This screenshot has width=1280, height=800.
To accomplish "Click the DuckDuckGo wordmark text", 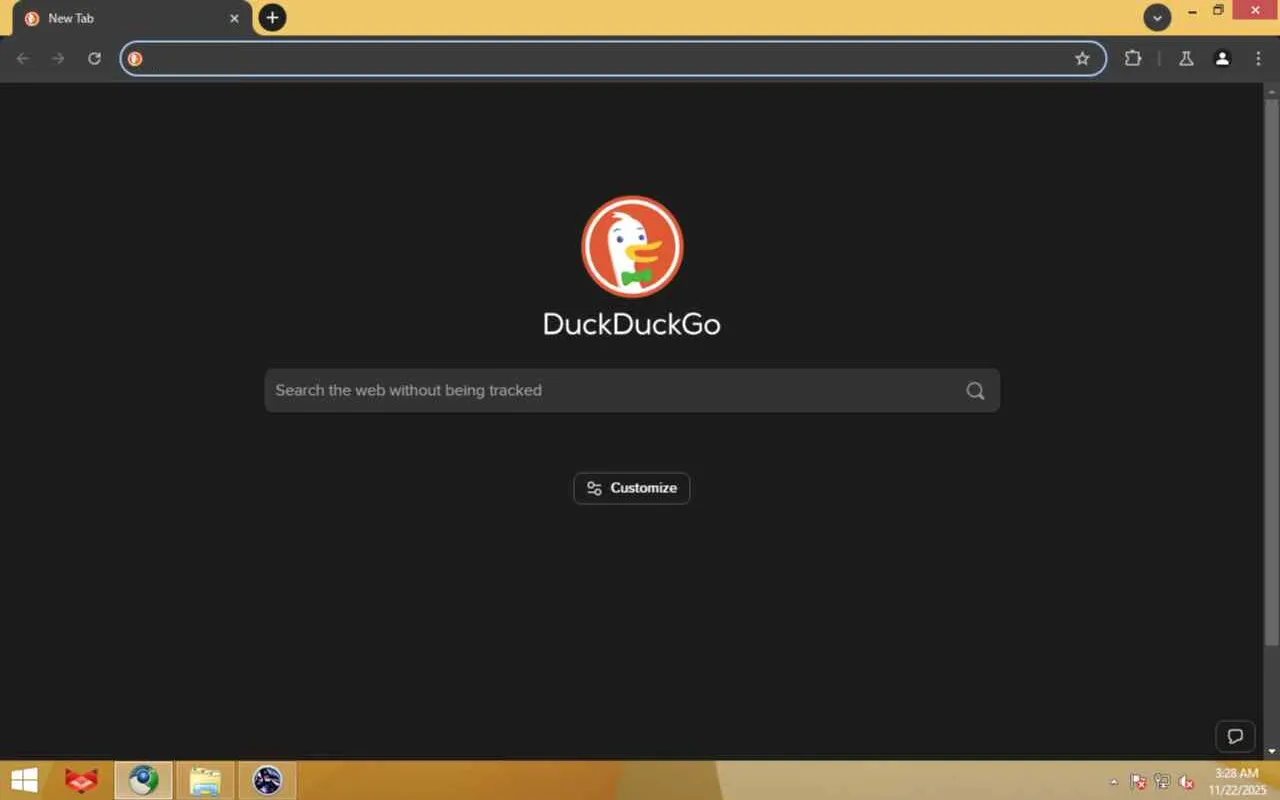I will [632, 324].
